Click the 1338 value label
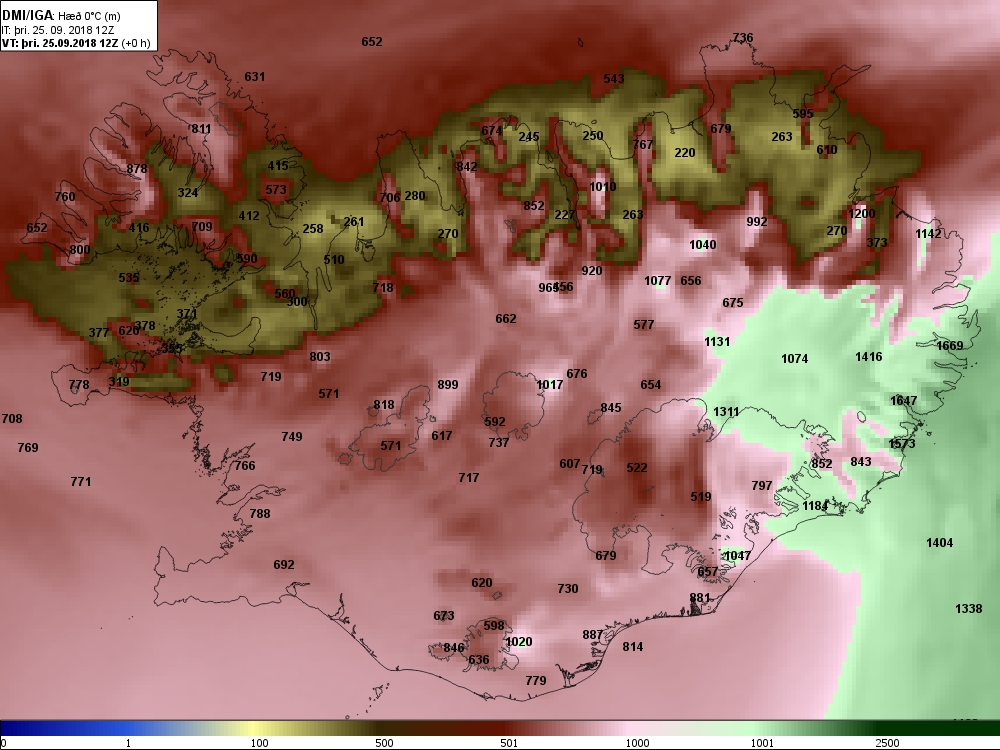This screenshot has height=750, width=1000. tap(968, 608)
